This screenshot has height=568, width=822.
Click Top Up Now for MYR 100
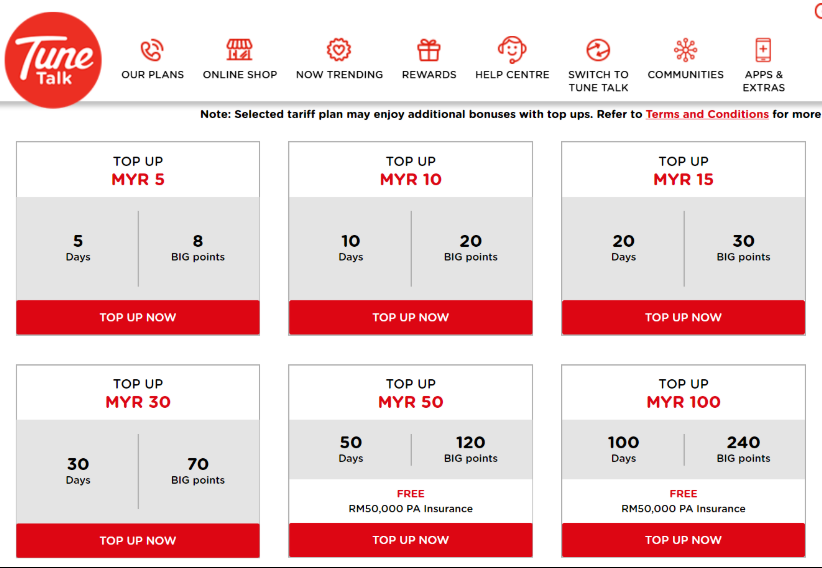683,540
